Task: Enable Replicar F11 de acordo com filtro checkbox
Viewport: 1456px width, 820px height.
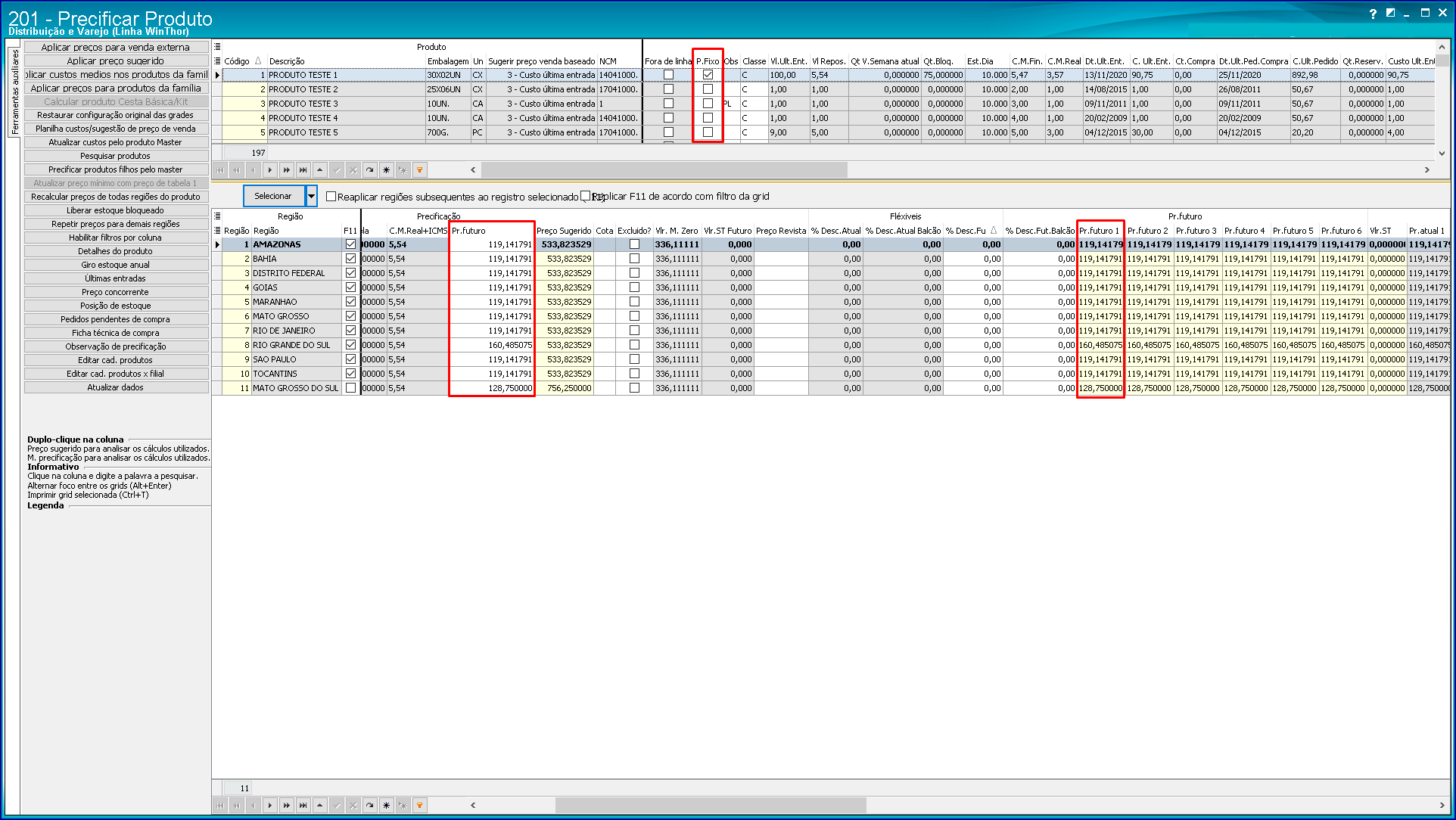Action: click(x=586, y=197)
